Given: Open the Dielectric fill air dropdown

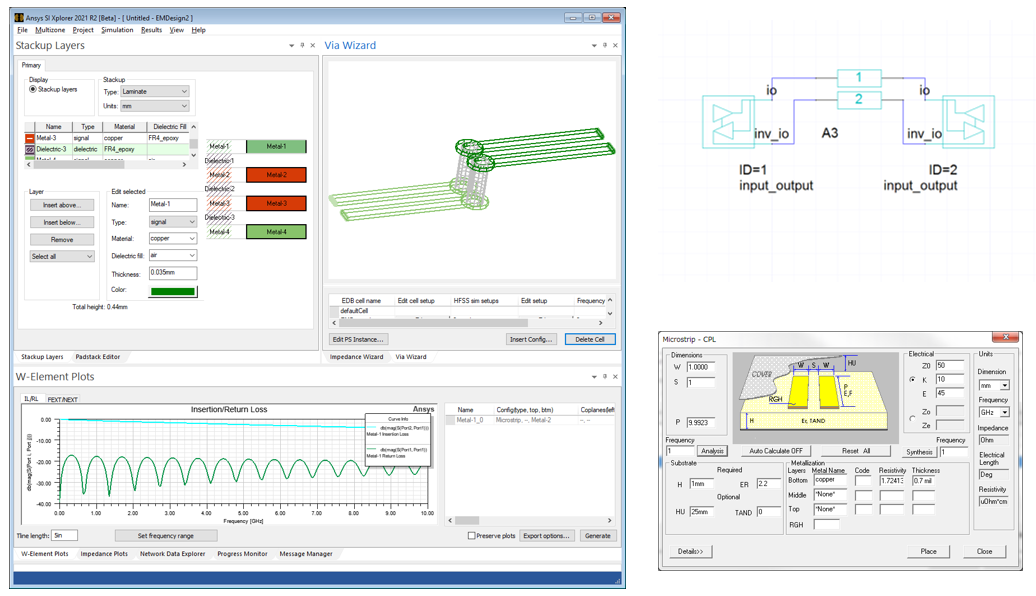Looking at the screenshot, I should [x=172, y=255].
